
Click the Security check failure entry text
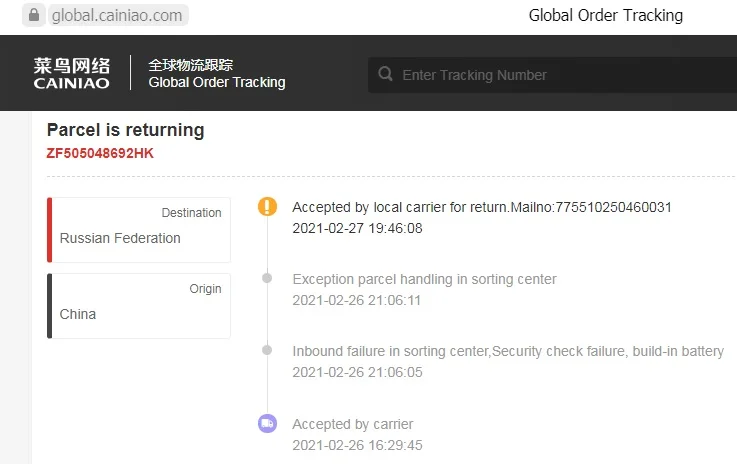point(508,351)
